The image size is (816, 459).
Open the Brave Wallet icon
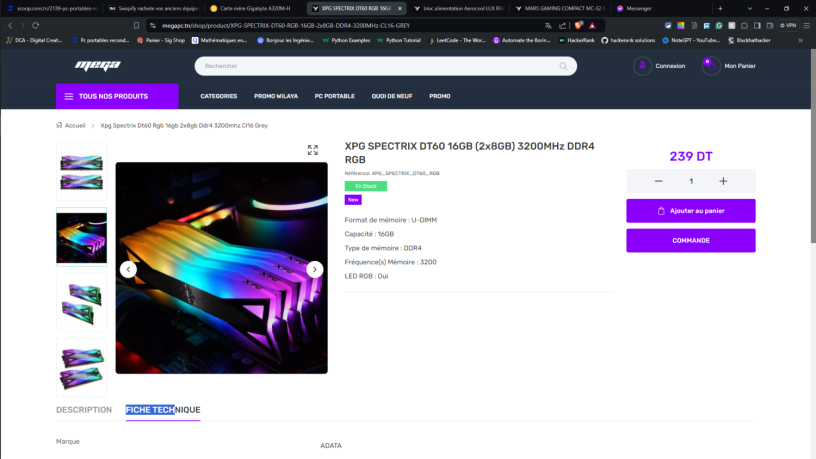click(770, 26)
